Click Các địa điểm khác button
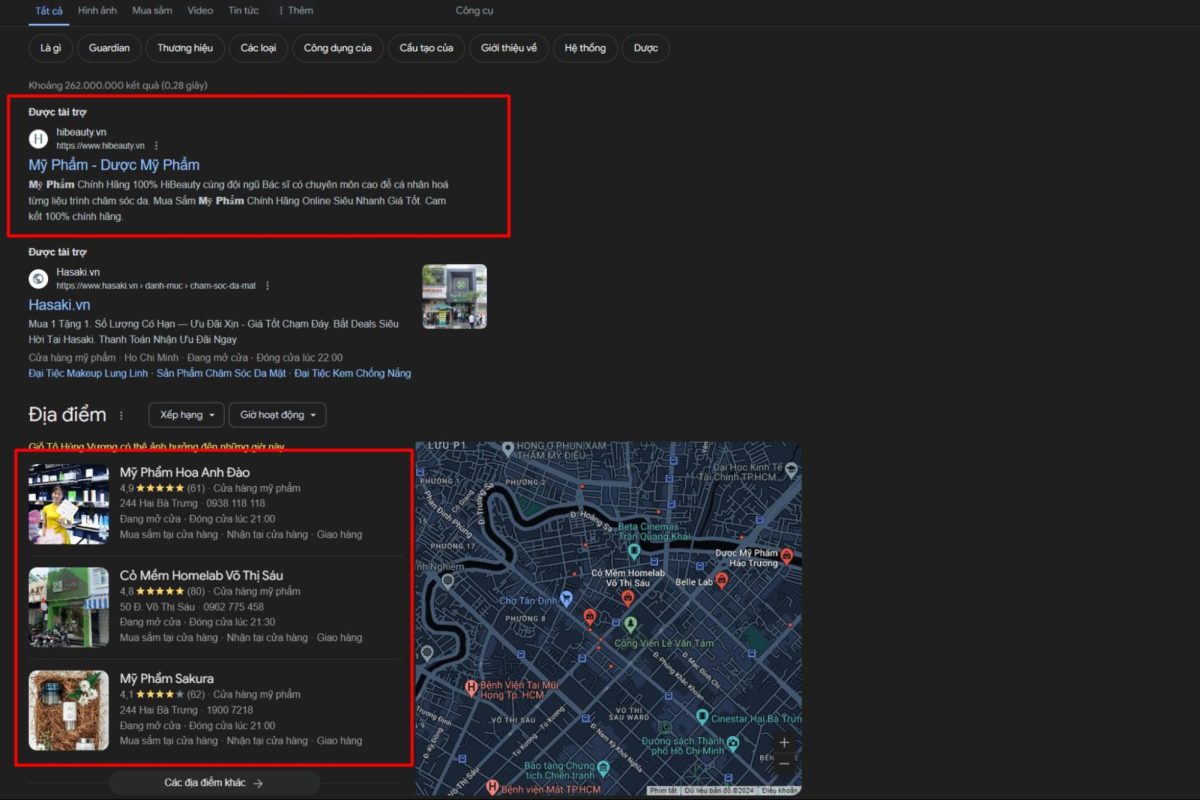 pos(214,783)
